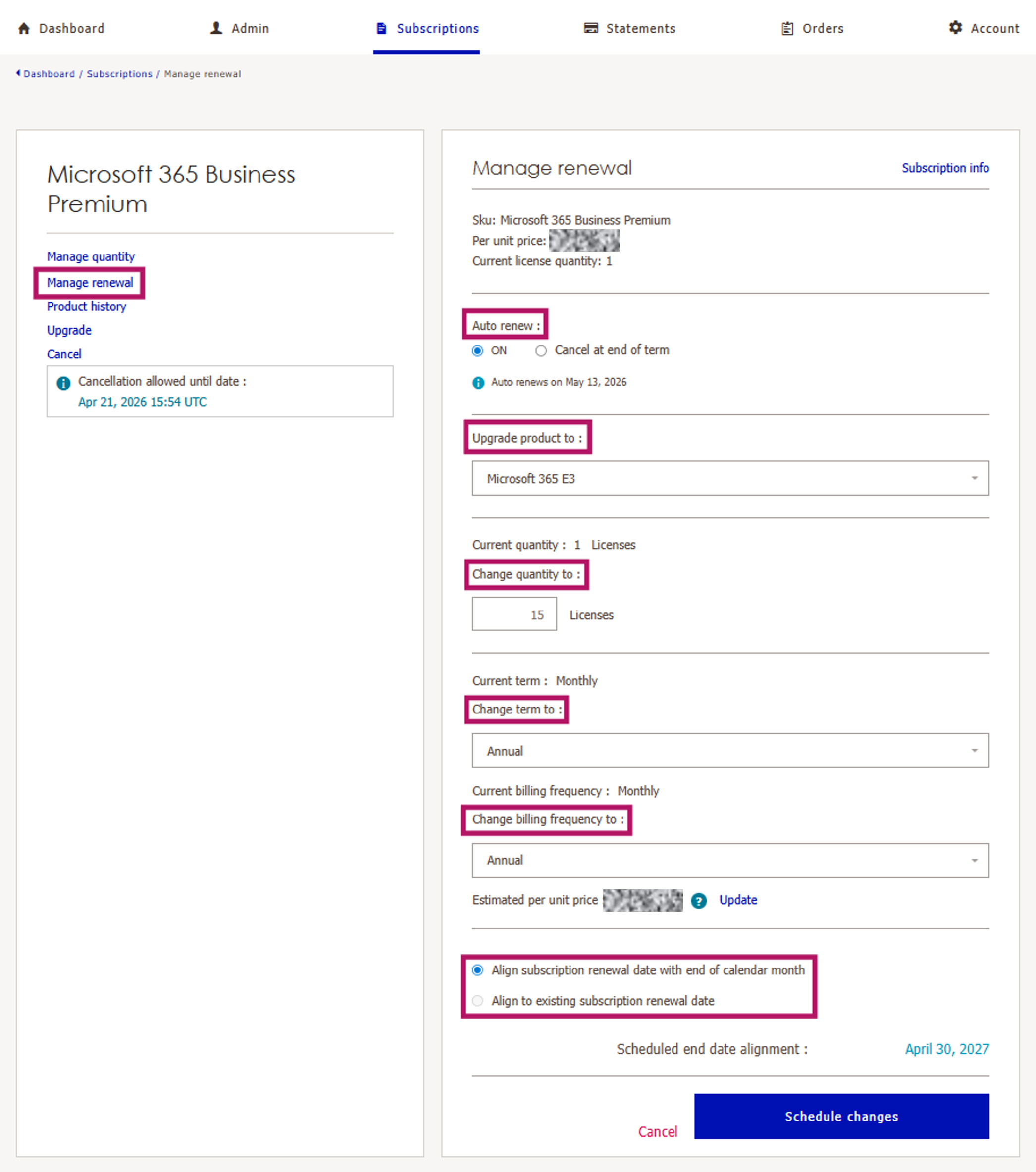Click the Orders clipboard icon
Screen dimensions: 1036x1172
point(787,28)
